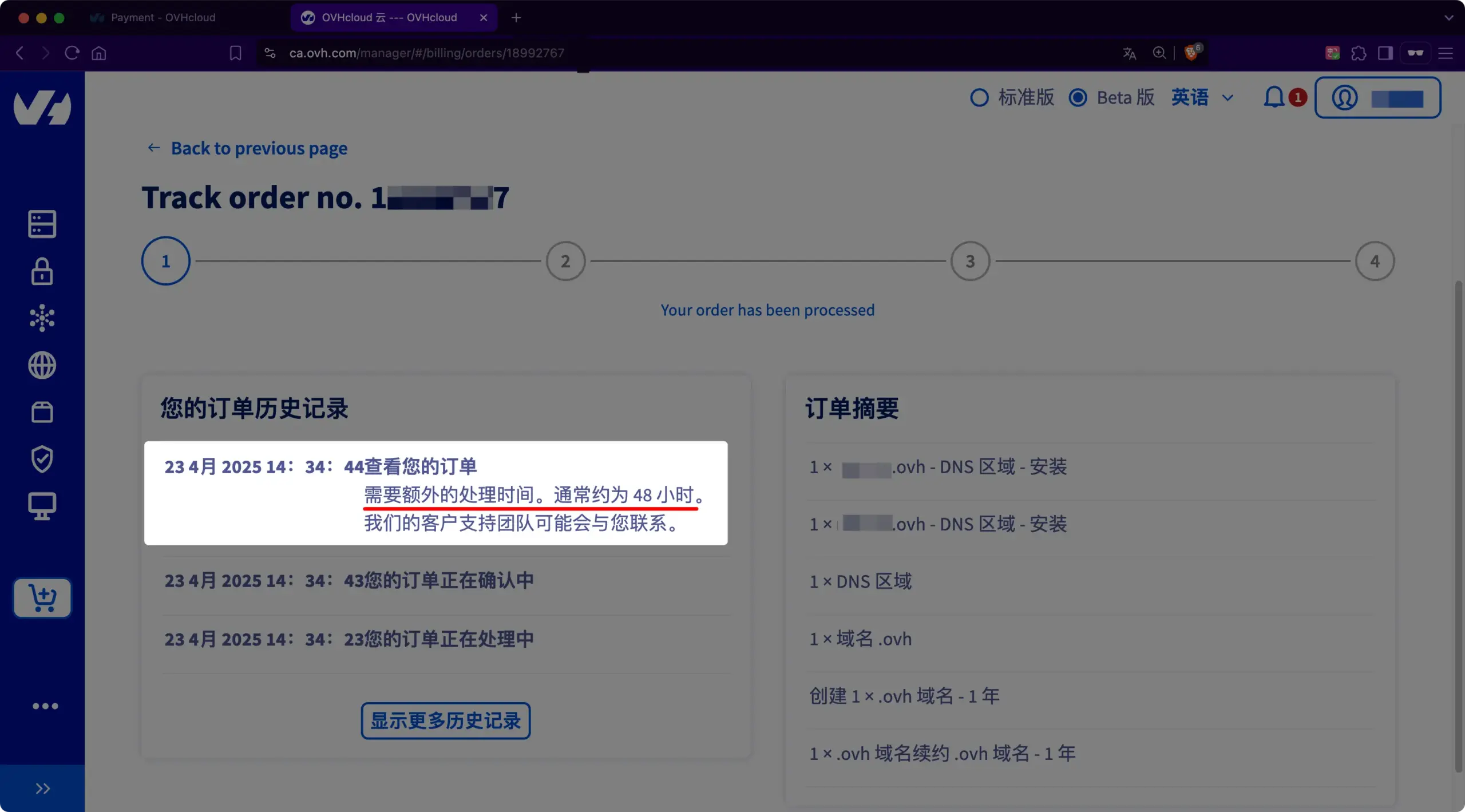This screenshot has height=812, width=1465.
Task: Open the shield security sidebar icon
Action: (42, 459)
